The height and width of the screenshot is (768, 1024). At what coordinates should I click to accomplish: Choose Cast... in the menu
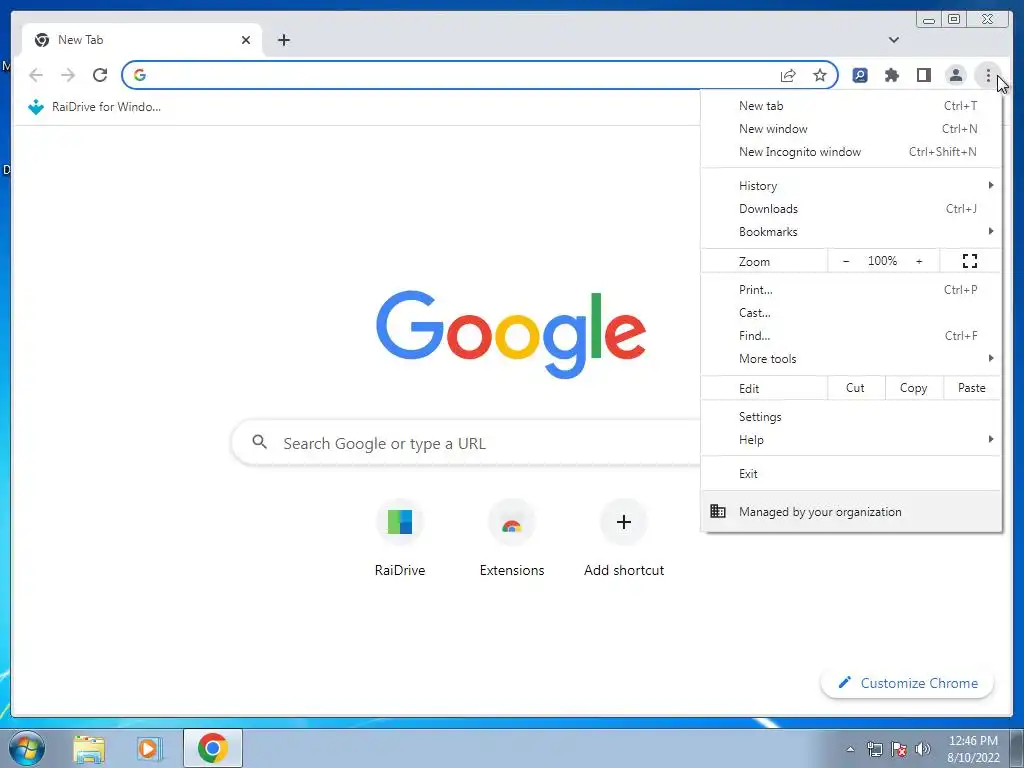(851, 313)
